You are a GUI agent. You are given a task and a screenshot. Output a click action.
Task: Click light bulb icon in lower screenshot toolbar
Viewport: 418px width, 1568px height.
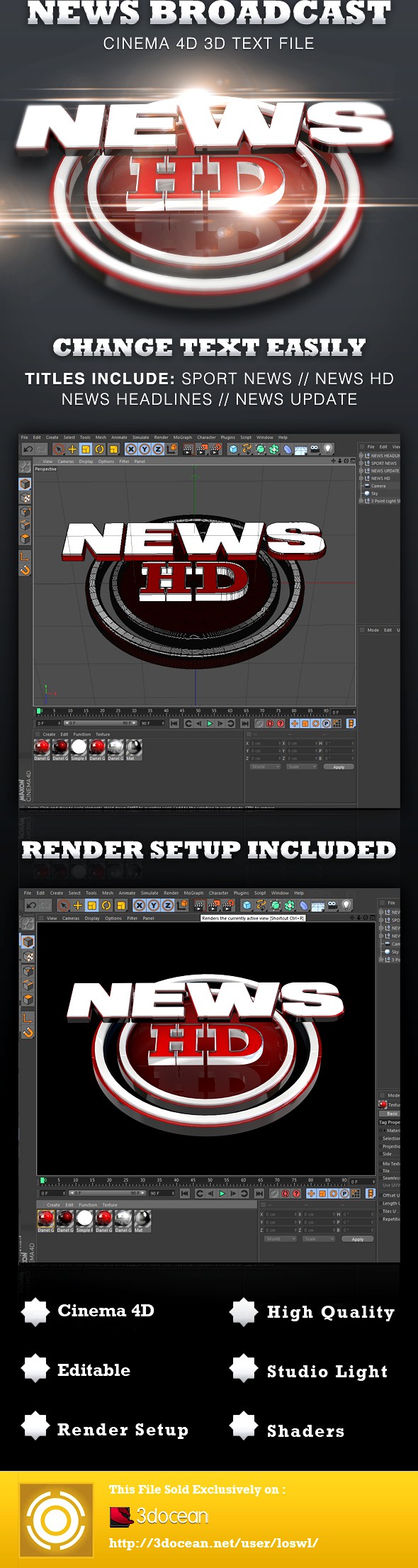[x=346, y=905]
